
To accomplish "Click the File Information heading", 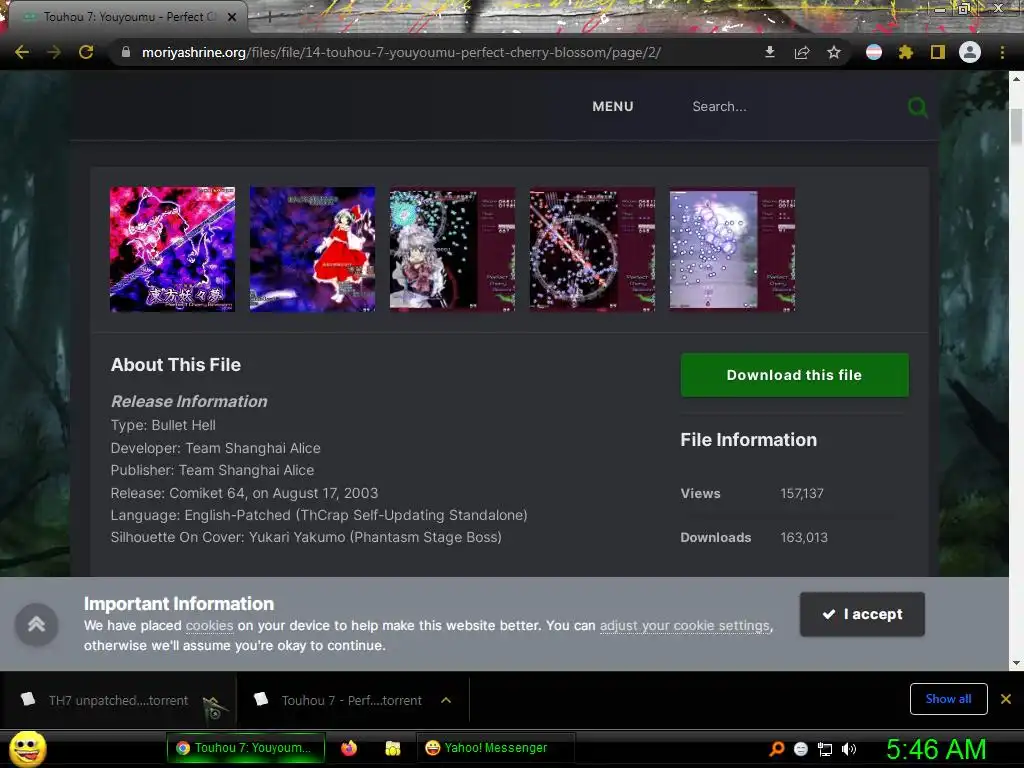I will pos(748,440).
